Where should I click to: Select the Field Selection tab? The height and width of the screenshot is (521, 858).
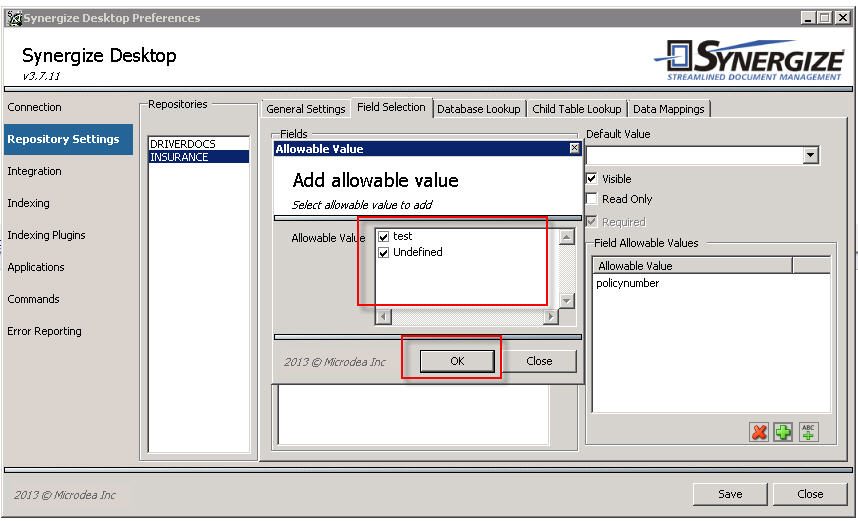(391, 107)
